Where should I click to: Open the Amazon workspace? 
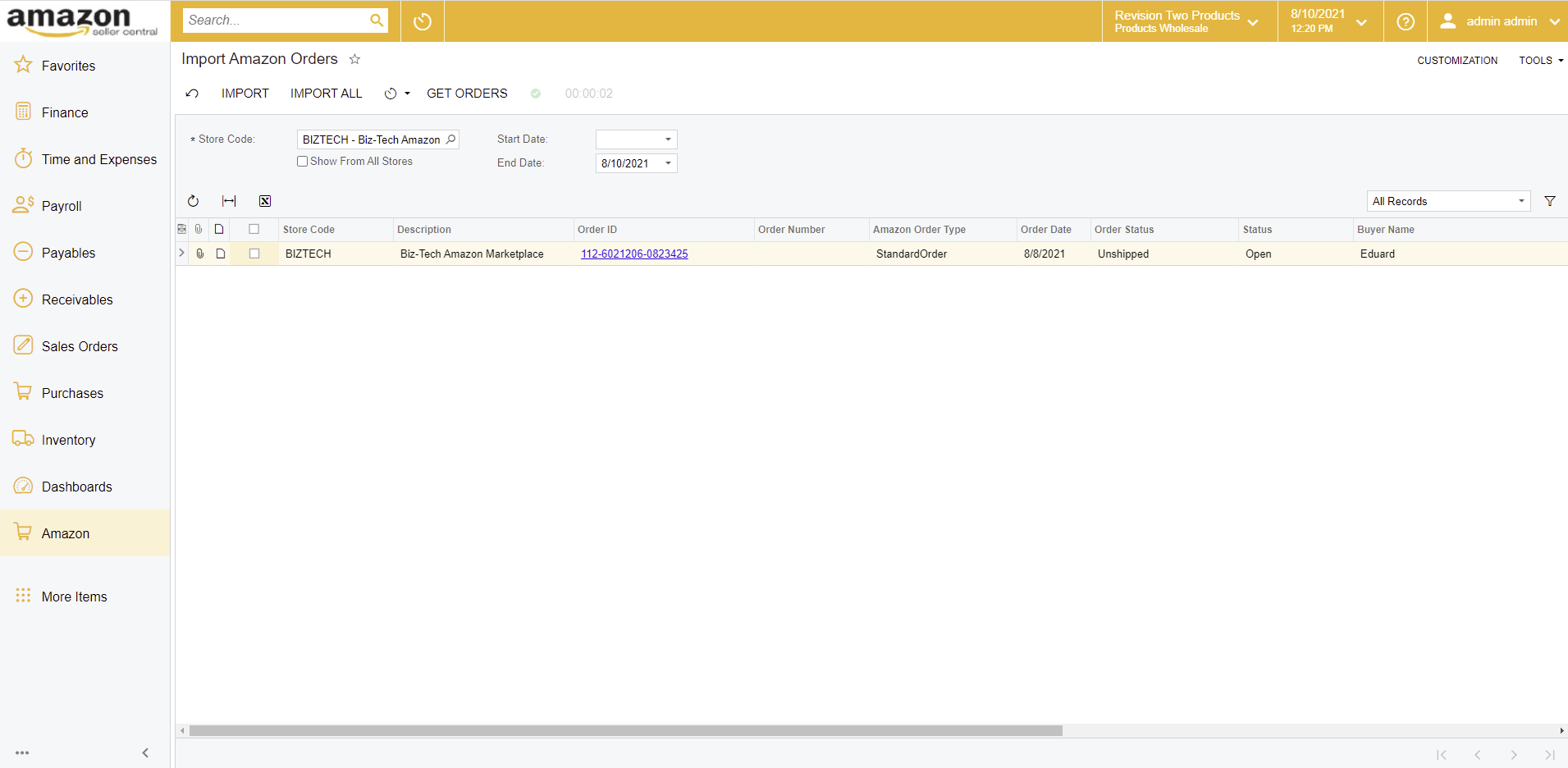[85, 533]
